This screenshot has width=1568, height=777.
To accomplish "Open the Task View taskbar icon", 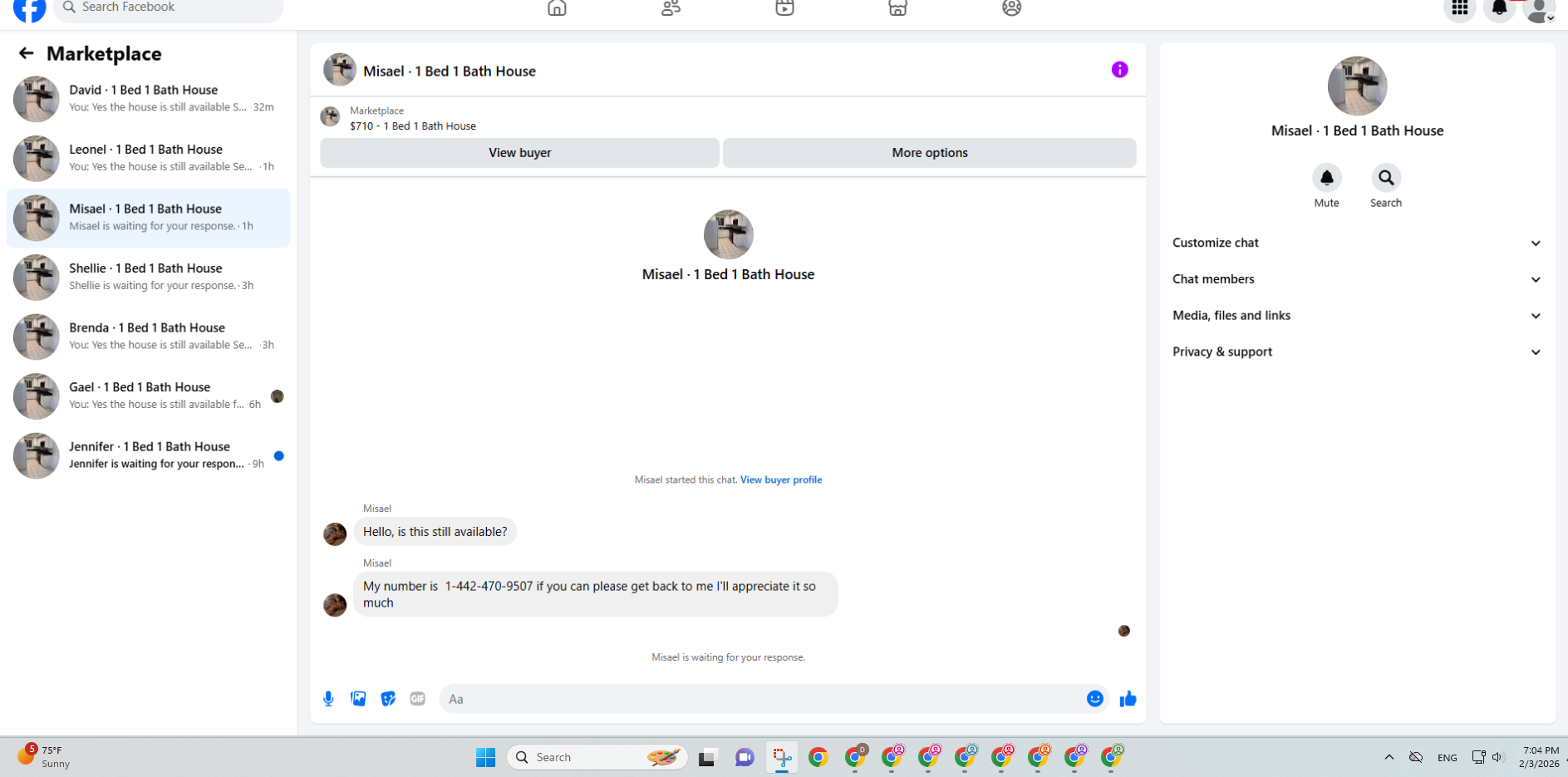I will [707, 757].
